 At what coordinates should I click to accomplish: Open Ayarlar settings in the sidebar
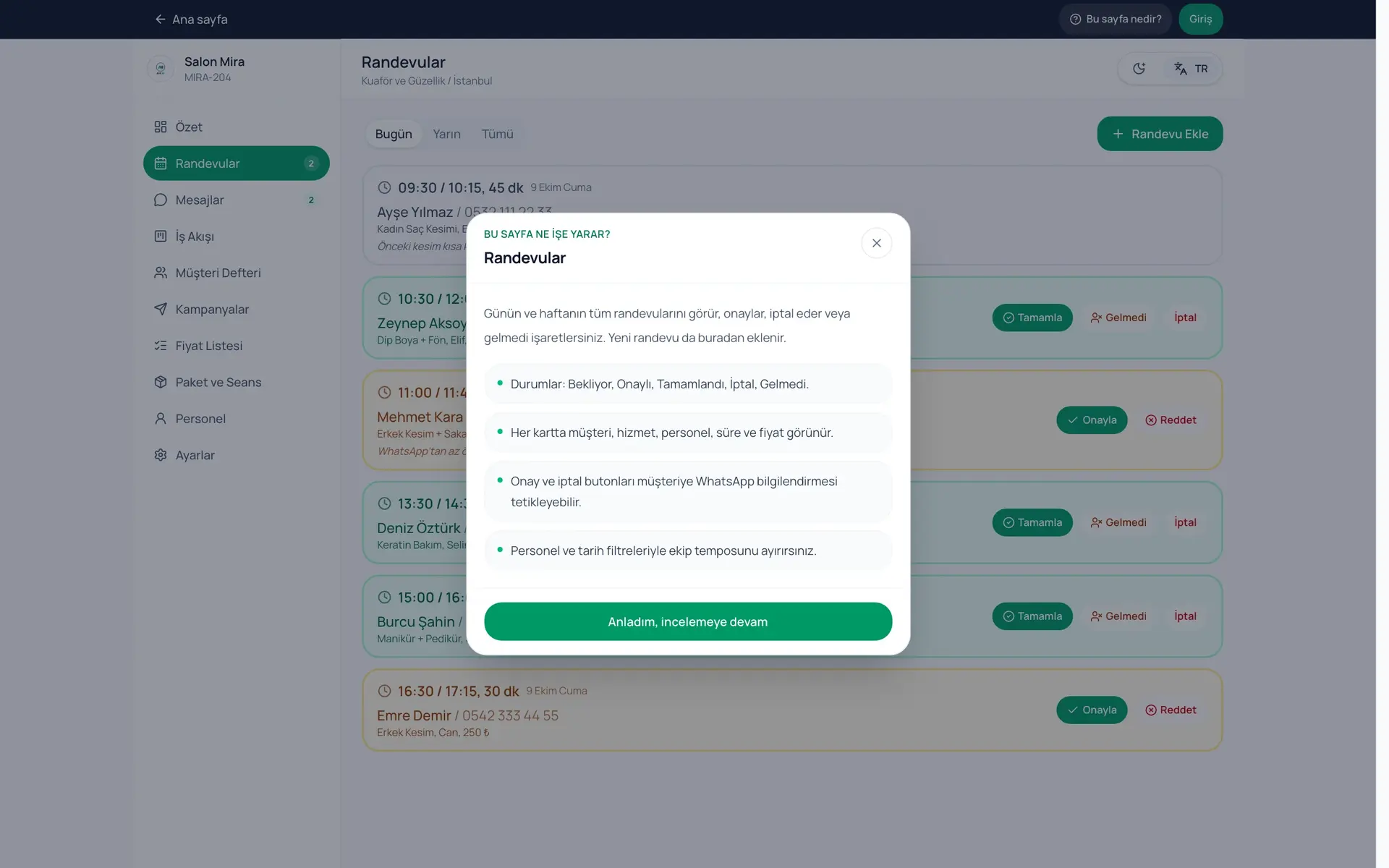point(236,455)
